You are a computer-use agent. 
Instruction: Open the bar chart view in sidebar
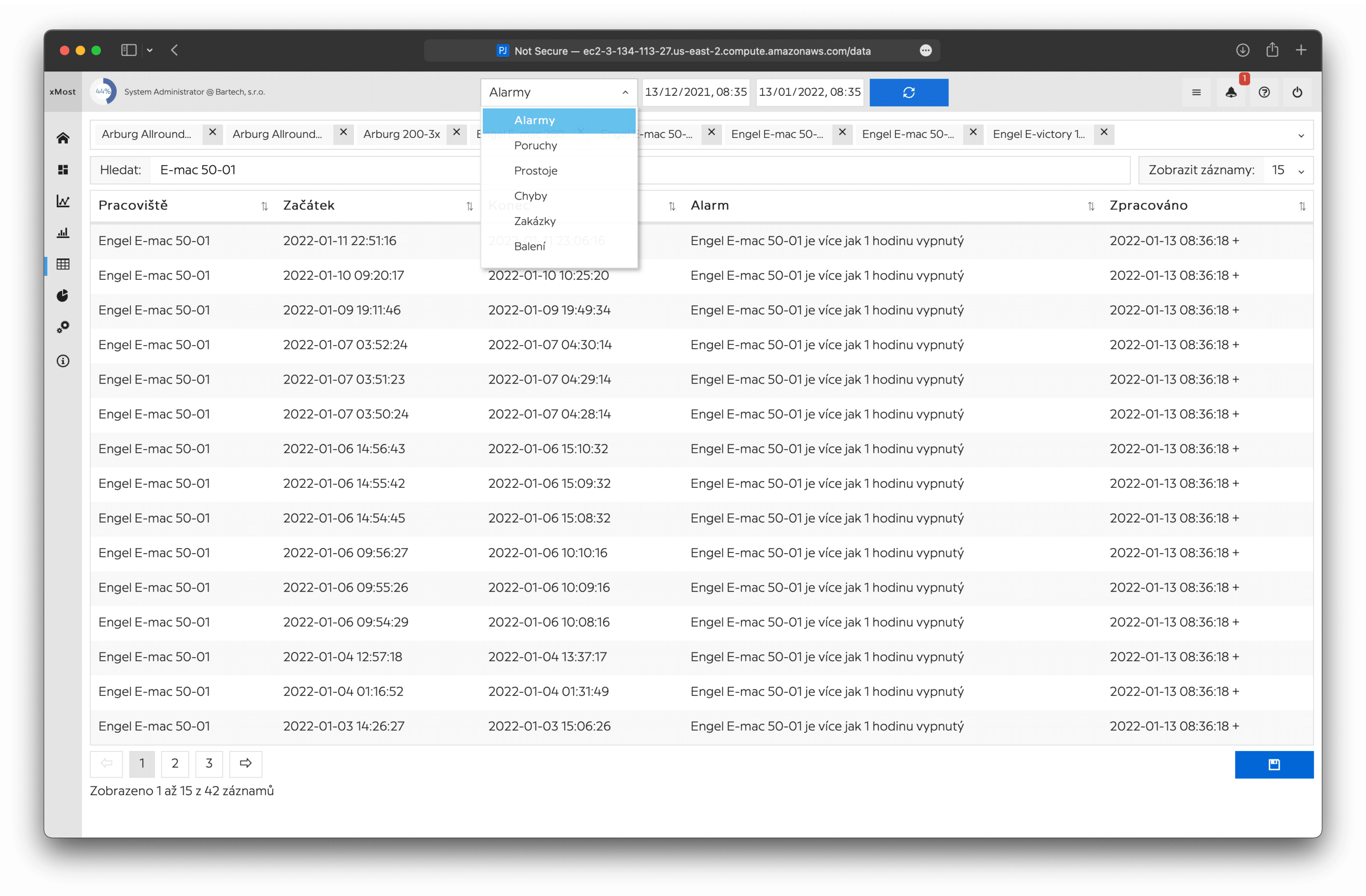click(63, 233)
